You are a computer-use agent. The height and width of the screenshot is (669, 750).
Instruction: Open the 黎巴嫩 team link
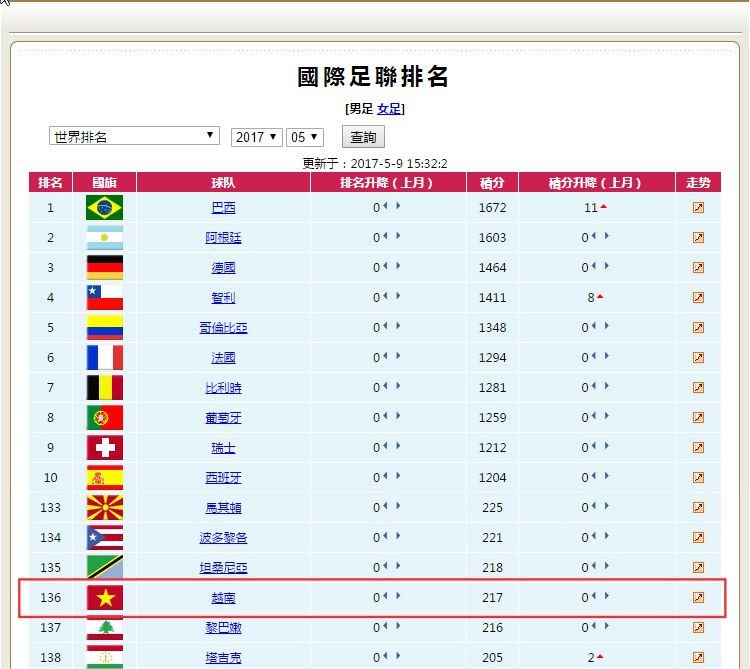[x=223, y=627]
